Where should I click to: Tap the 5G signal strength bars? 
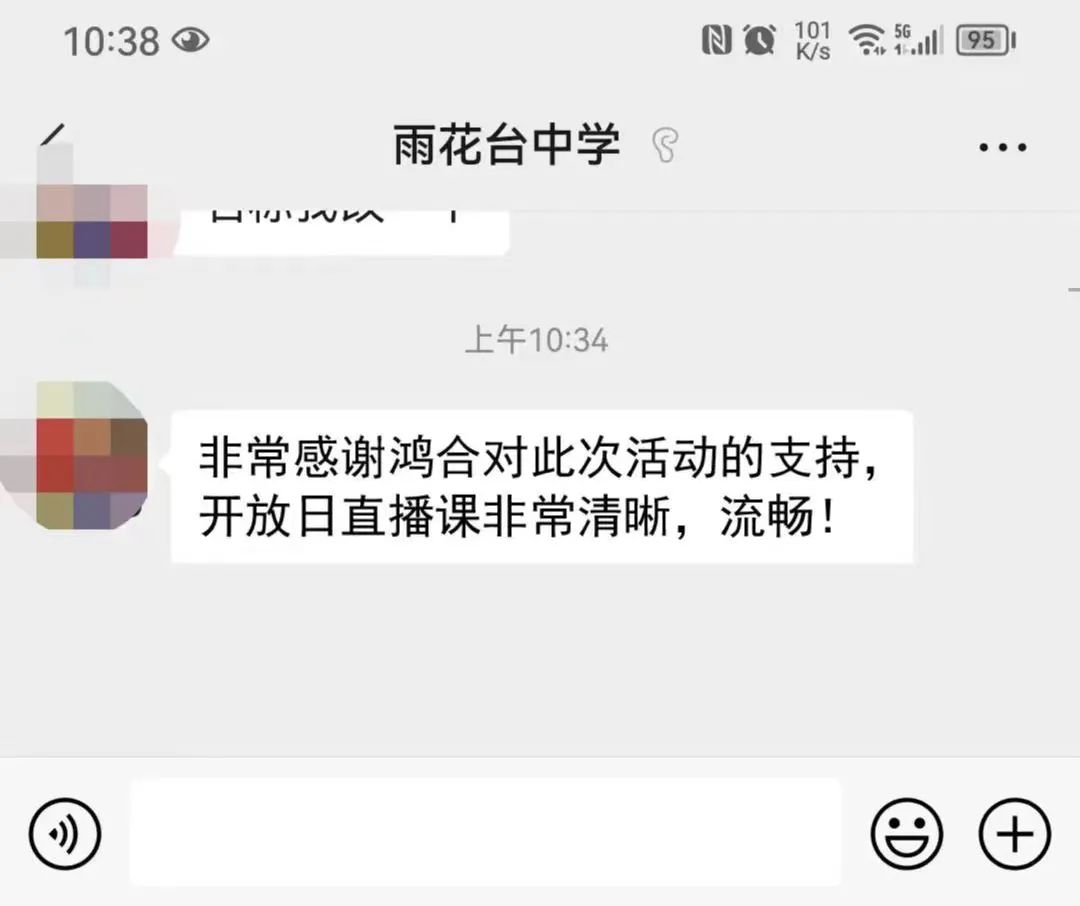(x=918, y=39)
